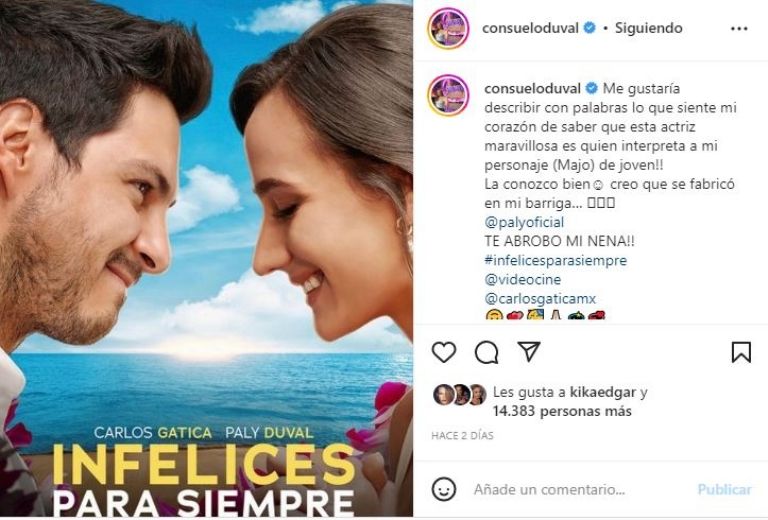Open the #infelicesparasiempre hashtag
This screenshot has width=768, height=520.
(555, 260)
